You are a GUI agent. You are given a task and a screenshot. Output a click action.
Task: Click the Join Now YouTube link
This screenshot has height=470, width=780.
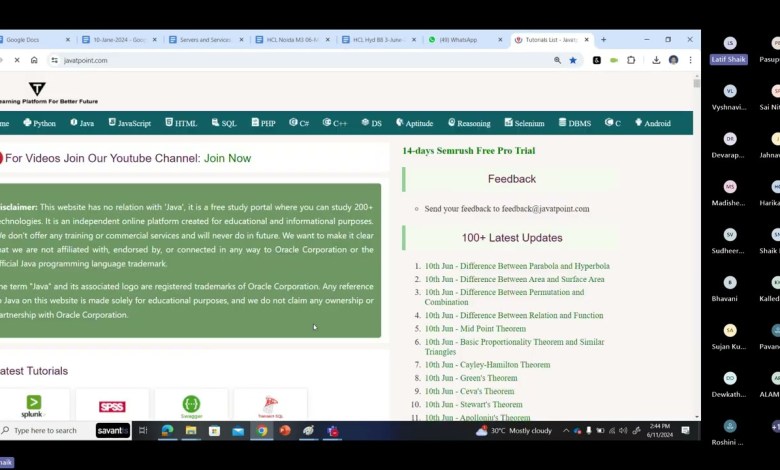[227, 158]
